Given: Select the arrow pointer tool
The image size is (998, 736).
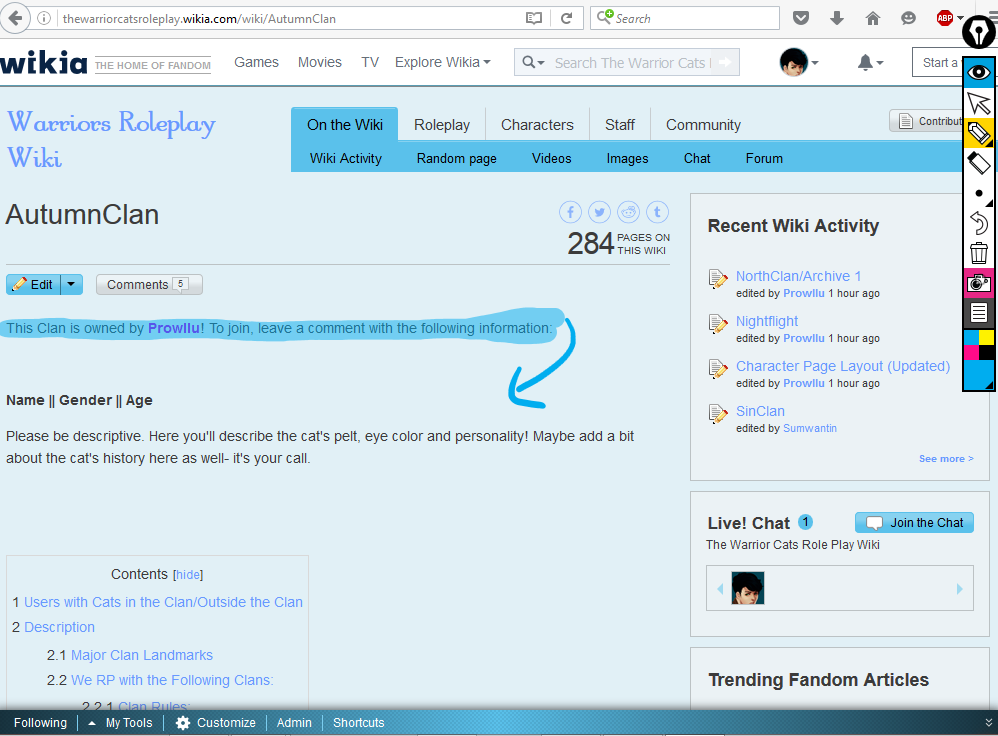Looking at the screenshot, I should pos(978,103).
